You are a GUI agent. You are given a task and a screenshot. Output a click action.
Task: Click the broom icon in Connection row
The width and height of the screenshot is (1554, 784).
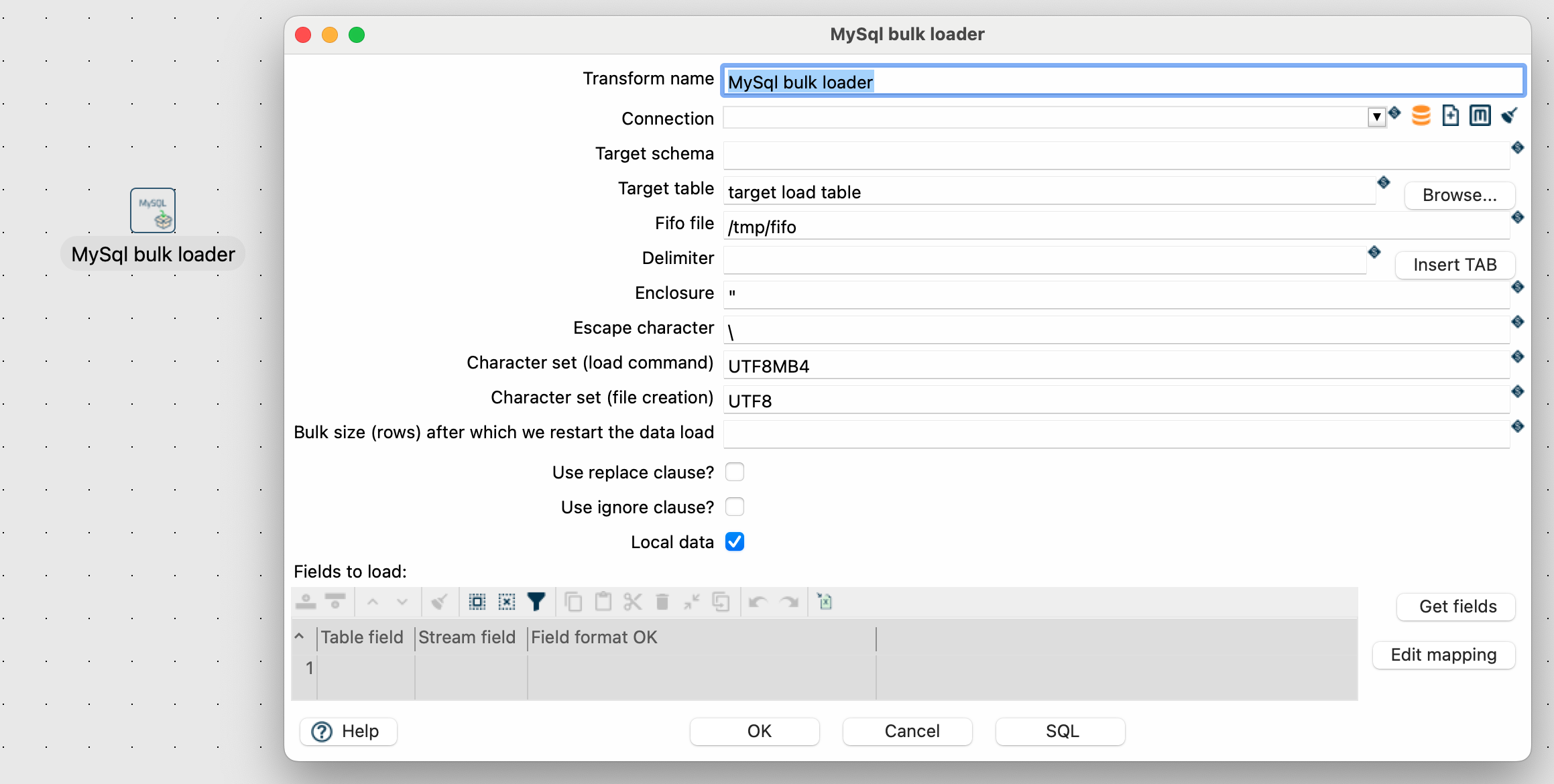click(x=1509, y=116)
